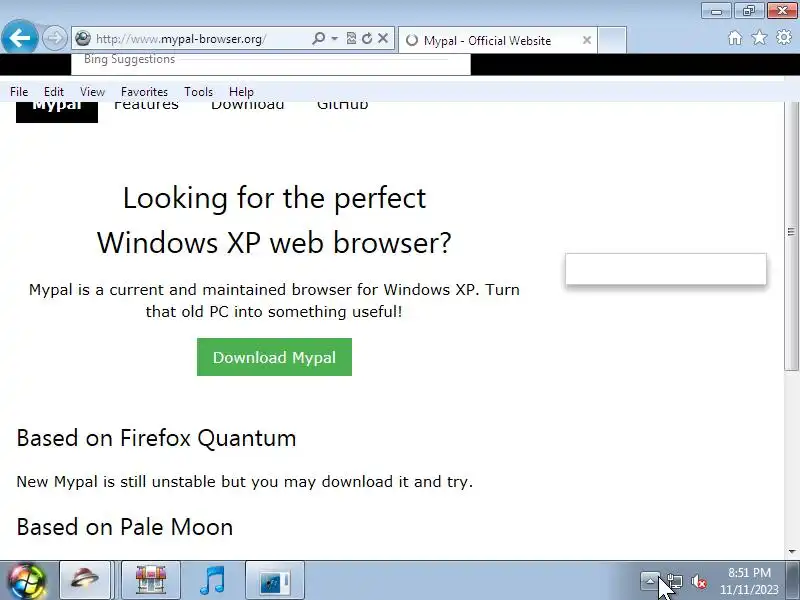This screenshot has height=600, width=800.
Task: Toggle the compatibility view icon
Action: tap(351, 38)
